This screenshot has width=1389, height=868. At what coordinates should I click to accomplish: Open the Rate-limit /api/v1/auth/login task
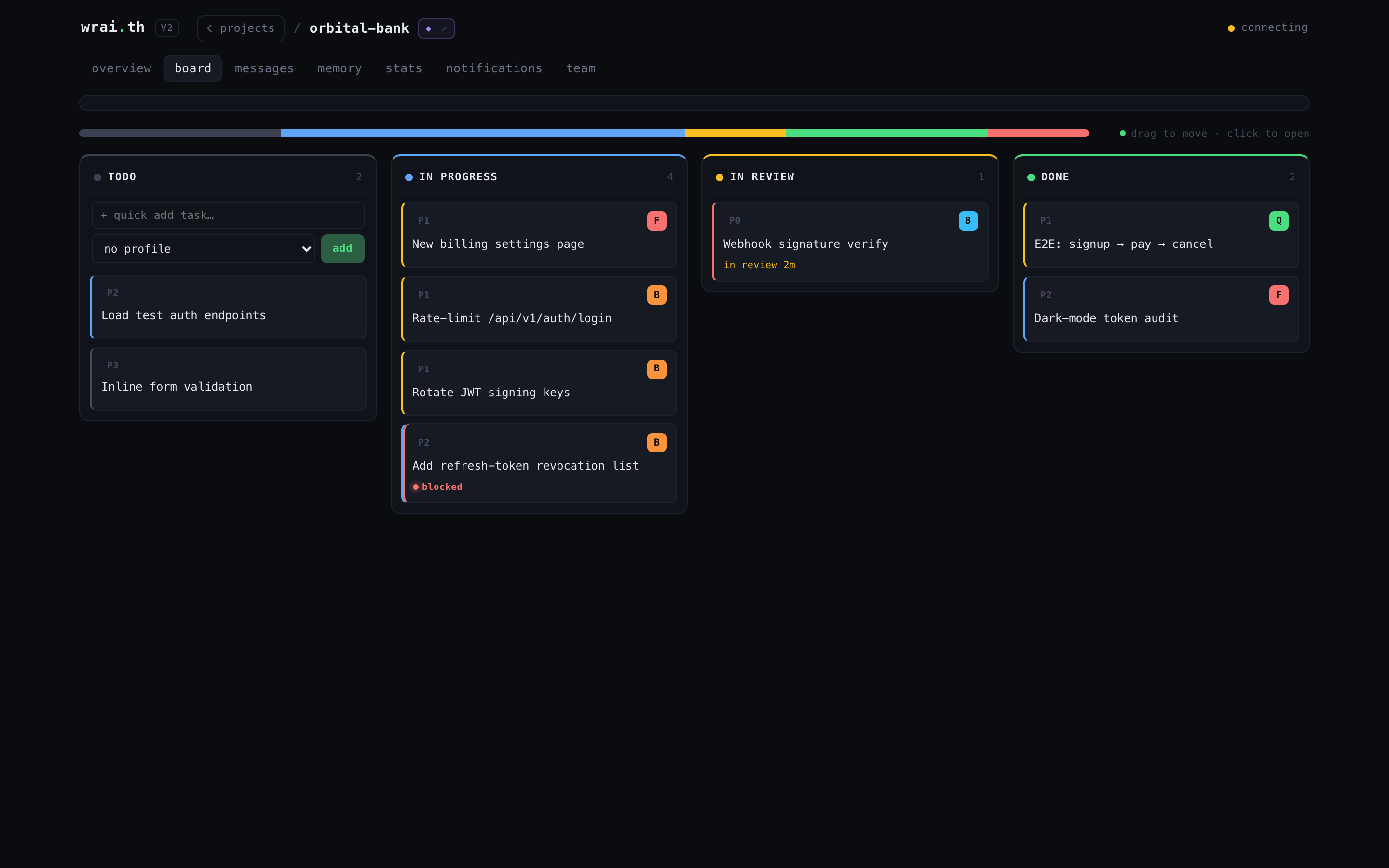tap(539, 309)
